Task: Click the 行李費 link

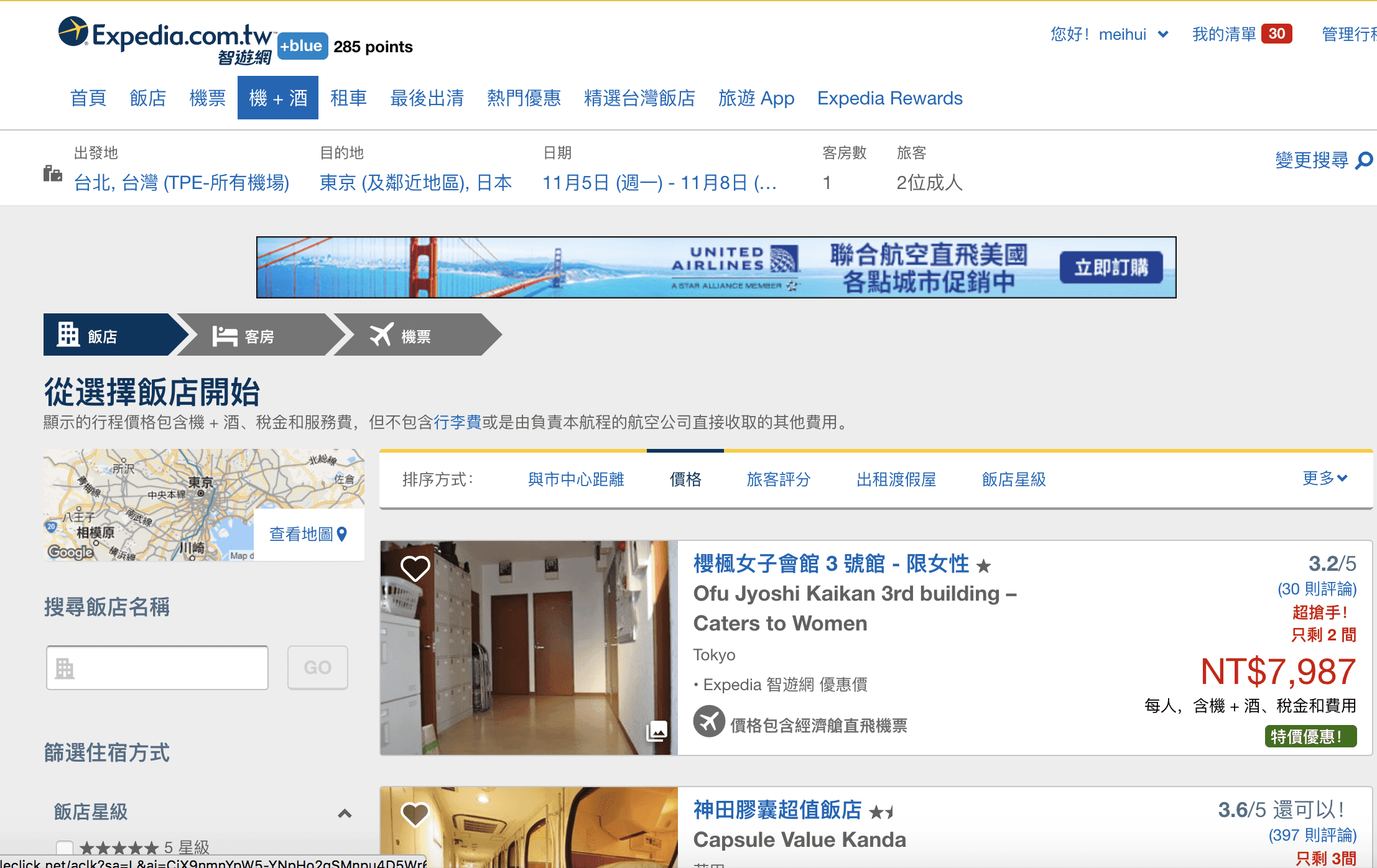Action: tap(458, 422)
